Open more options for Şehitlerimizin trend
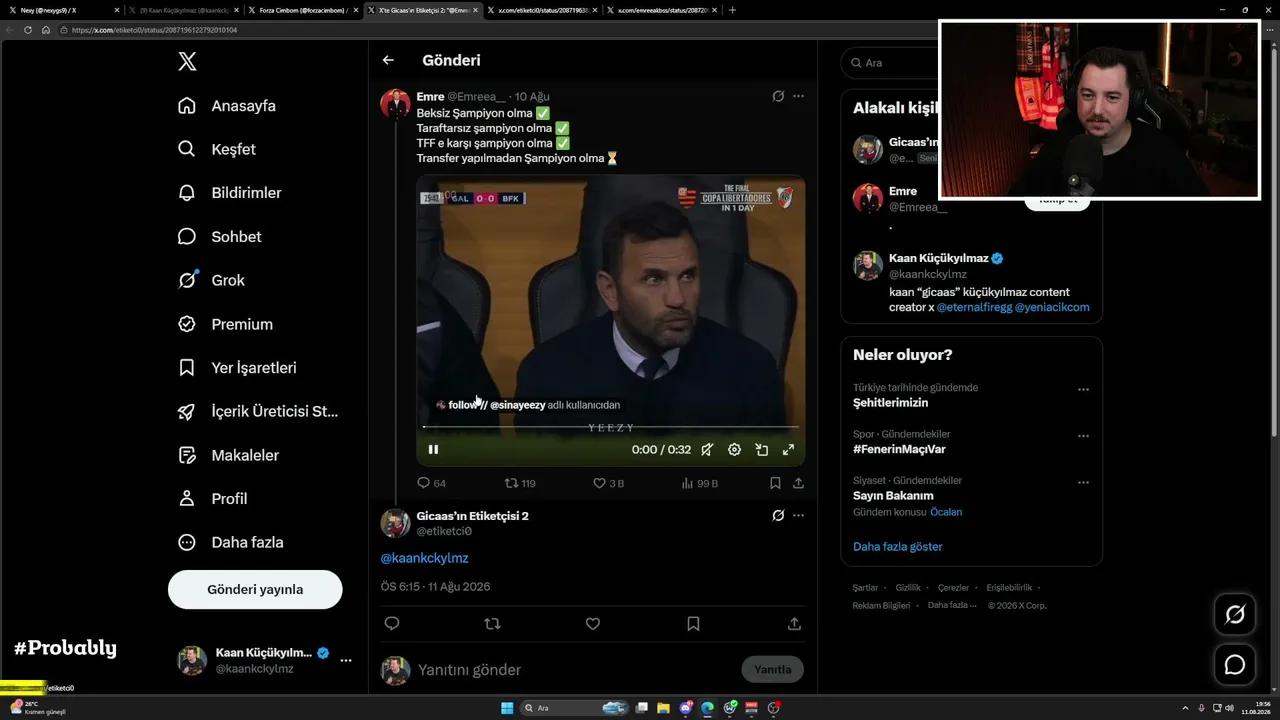Image resolution: width=1280 pixels, height=720 pixels. point(1083,389)
